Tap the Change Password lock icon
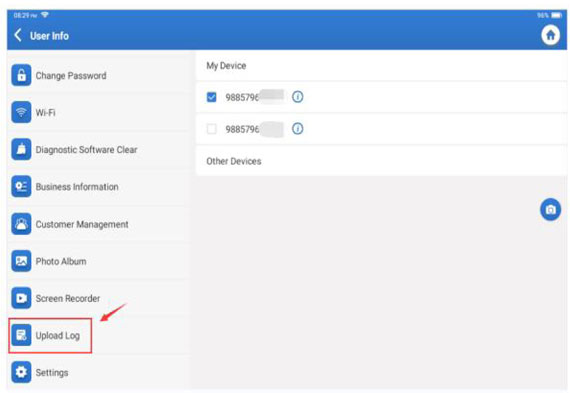570x393 pixels. (x=21, y=75)
